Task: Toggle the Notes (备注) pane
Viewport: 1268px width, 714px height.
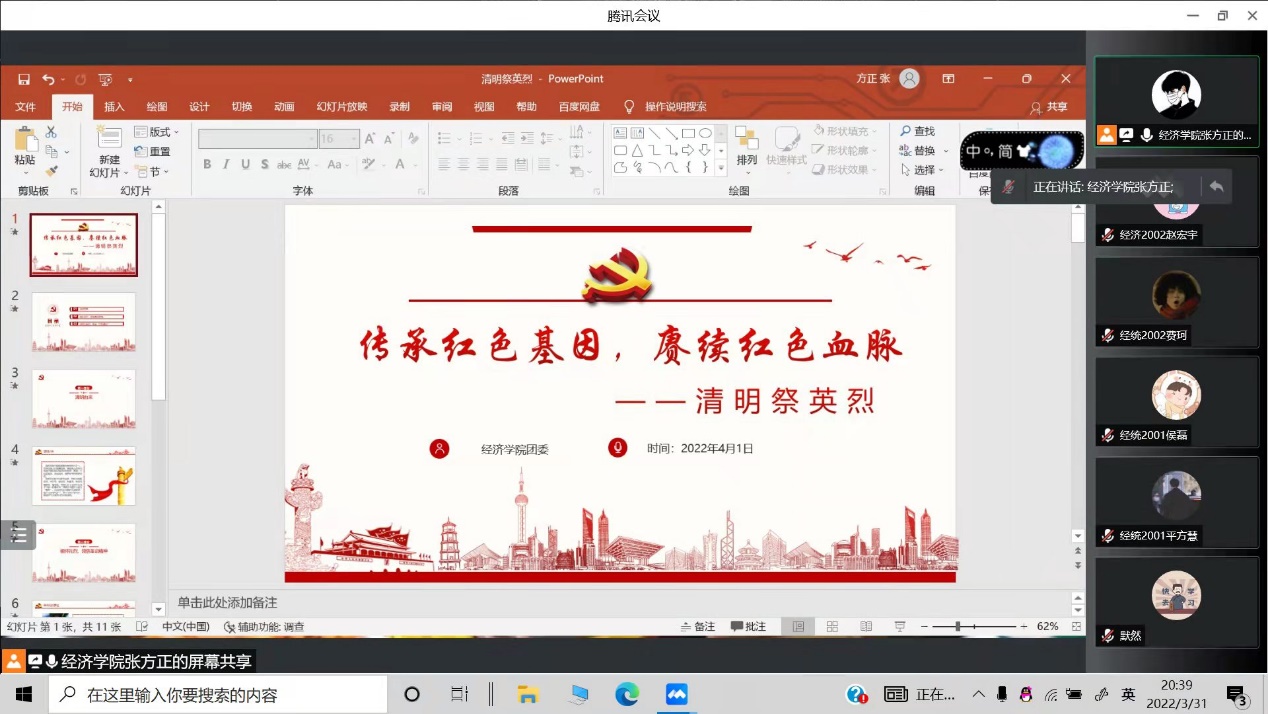Action: (x=697, y=627)
